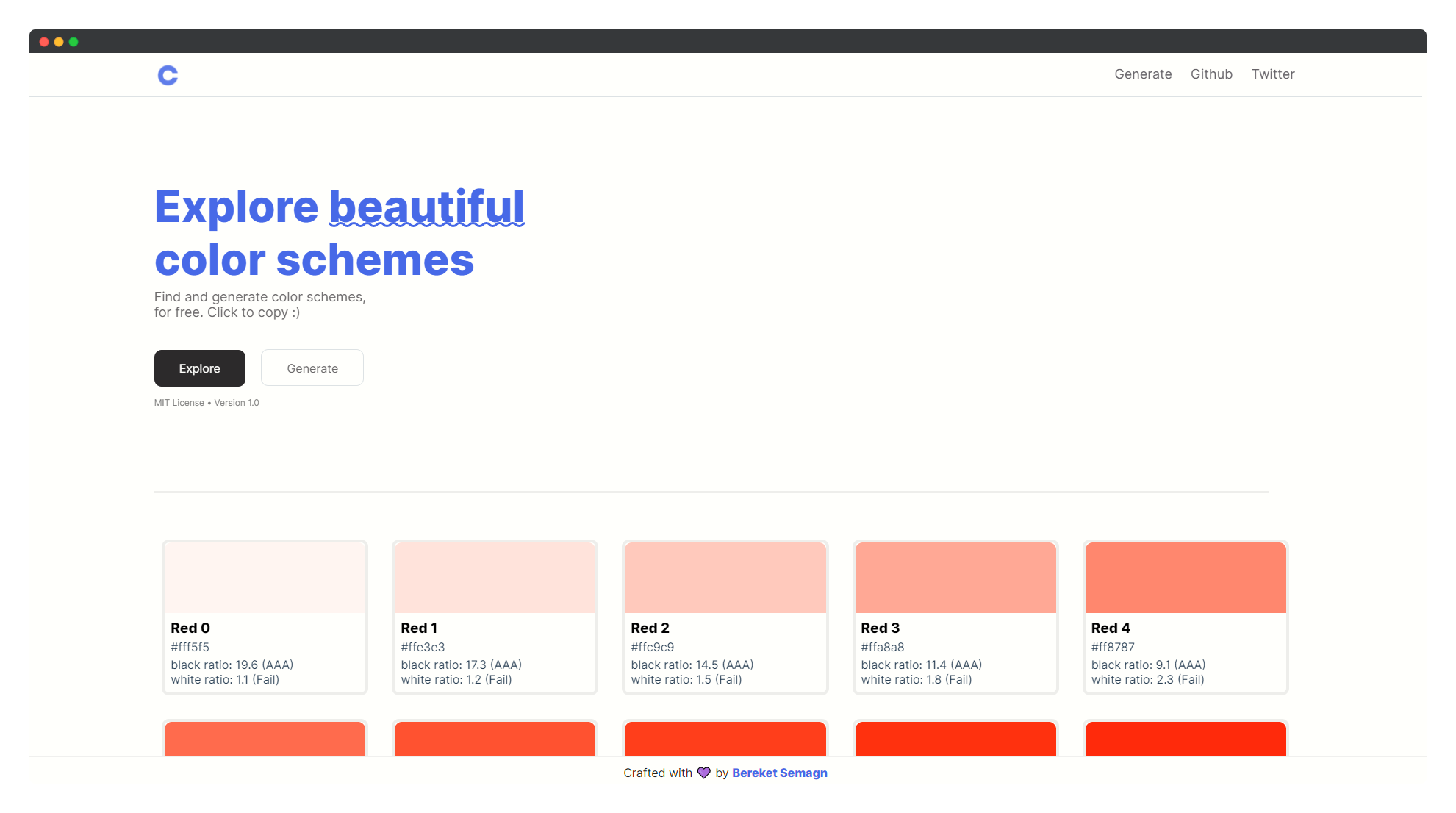This screenshot has width=1456, height=813.
Task: Click the underlined word beautiful in heading
Action: click(426, 207)
